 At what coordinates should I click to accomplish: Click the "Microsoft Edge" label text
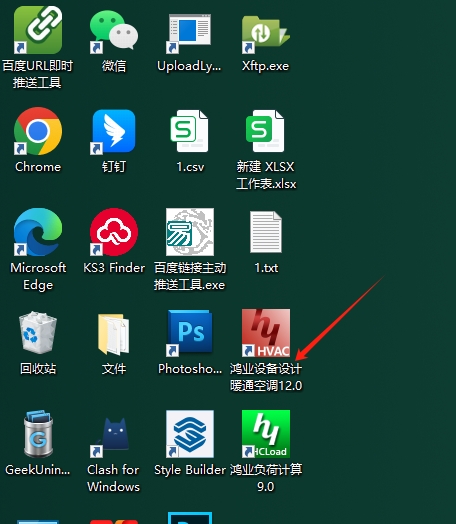point(38,276)
